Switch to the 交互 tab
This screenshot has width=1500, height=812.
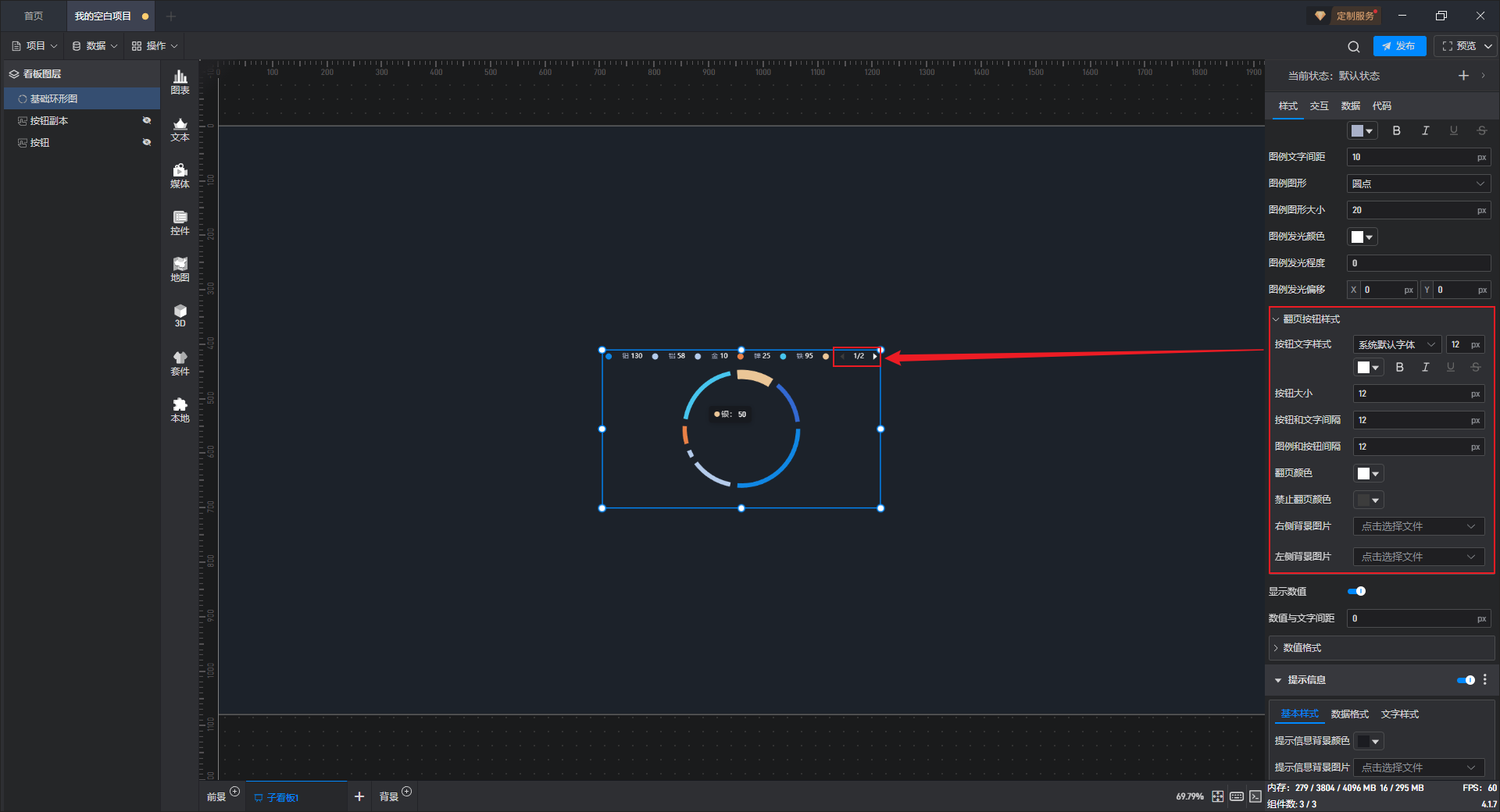click(1320, 106)
